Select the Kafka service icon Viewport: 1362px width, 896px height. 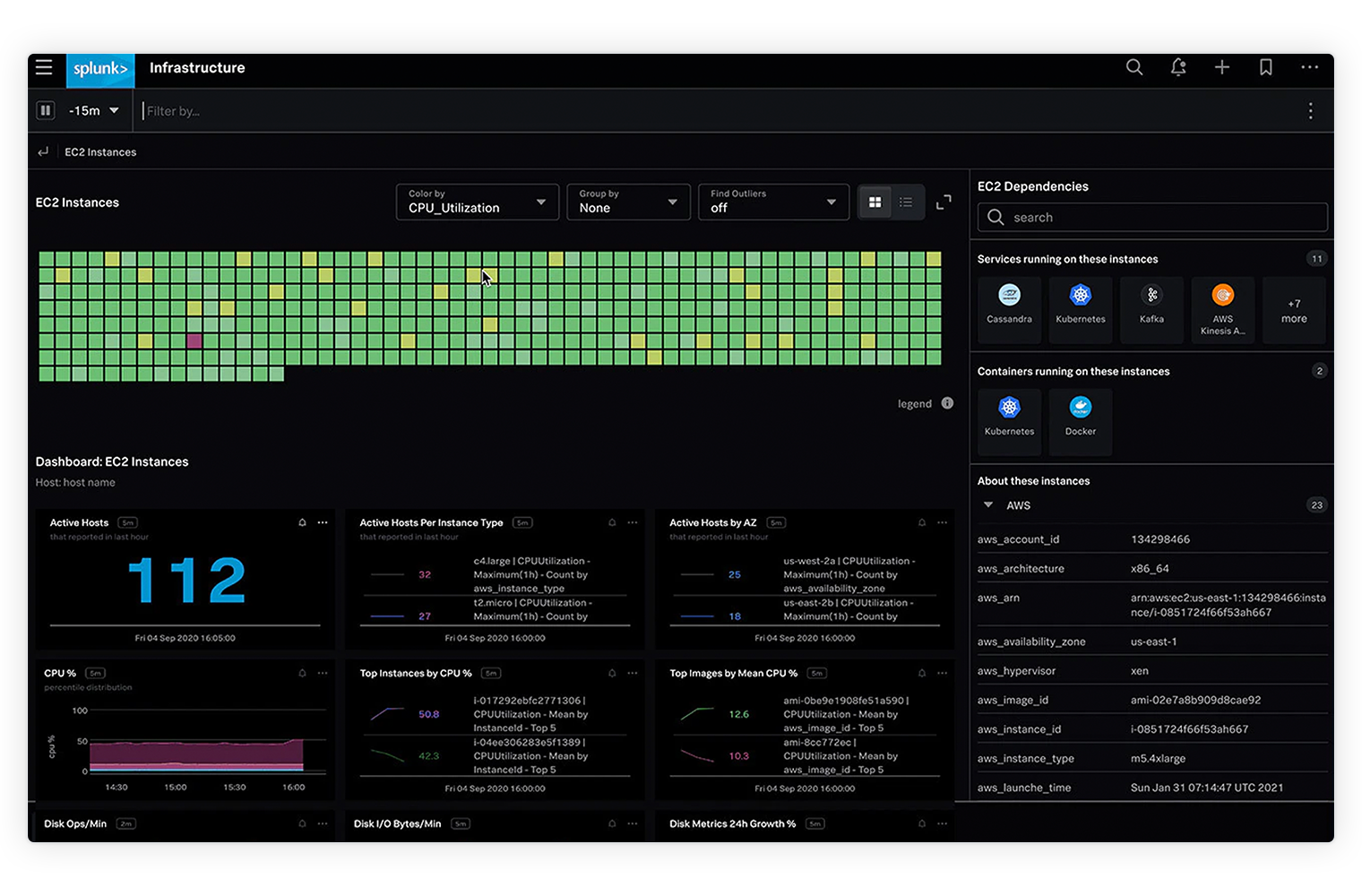tap(1151, 309)
